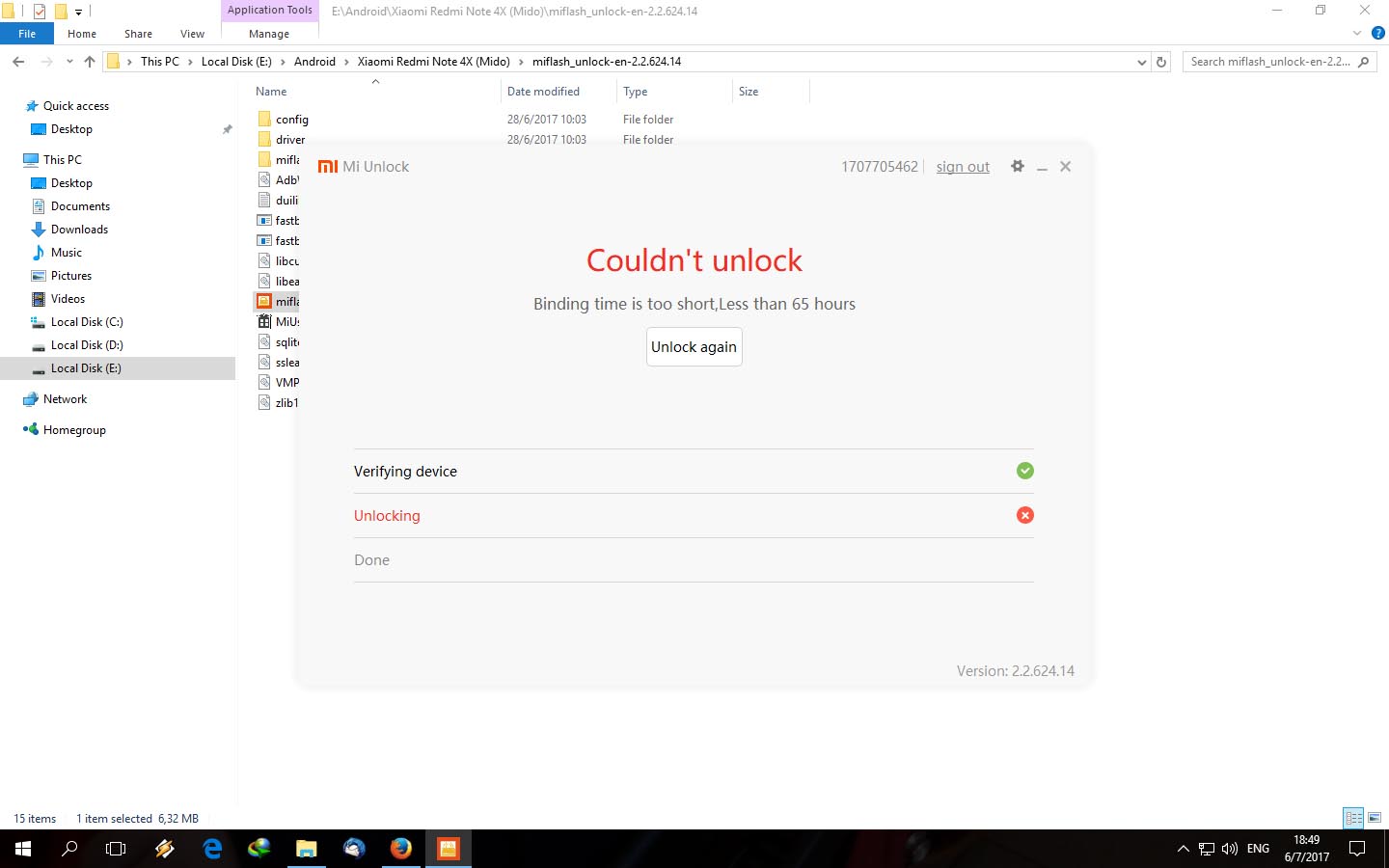Viewport: 1389px width, 868px height.
Task: Open Local Disk (D:) in navigation pane
Action: point(87,345)
